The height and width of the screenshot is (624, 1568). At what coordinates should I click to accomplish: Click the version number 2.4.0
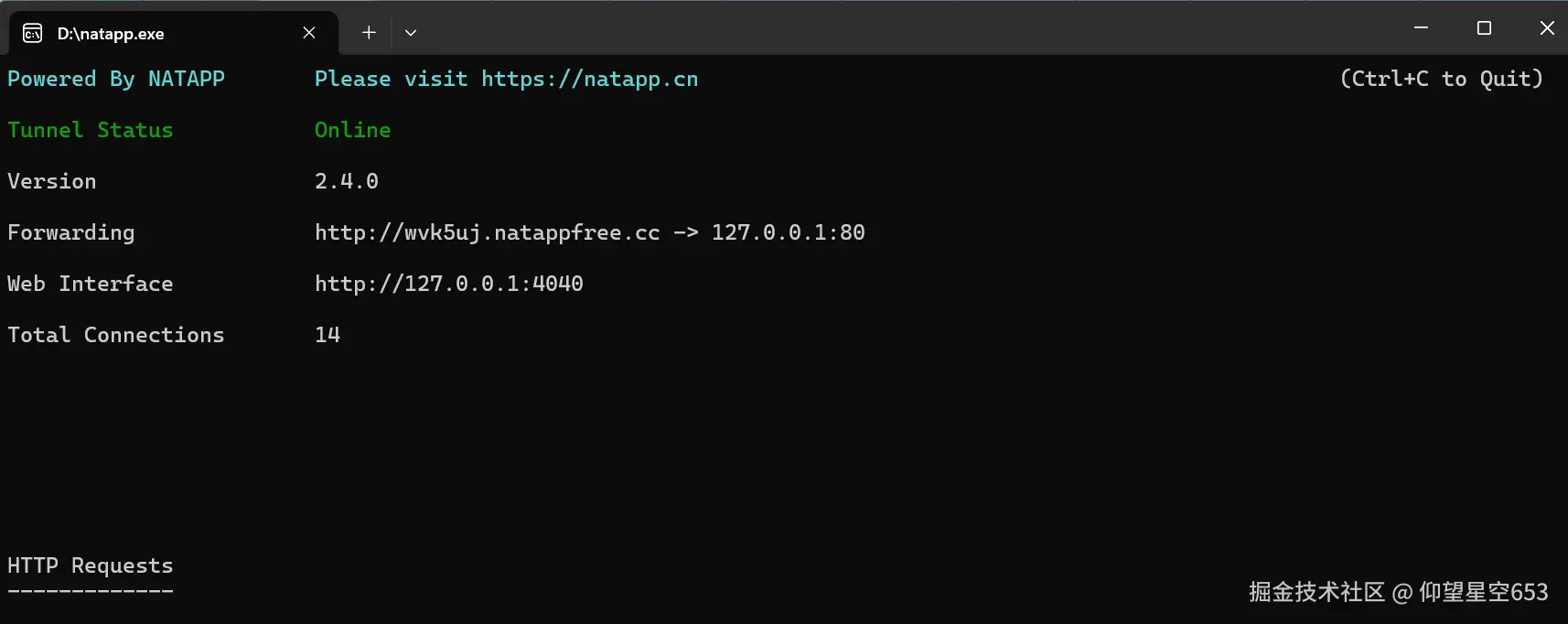pyautogui.click(x=346, y=182)
